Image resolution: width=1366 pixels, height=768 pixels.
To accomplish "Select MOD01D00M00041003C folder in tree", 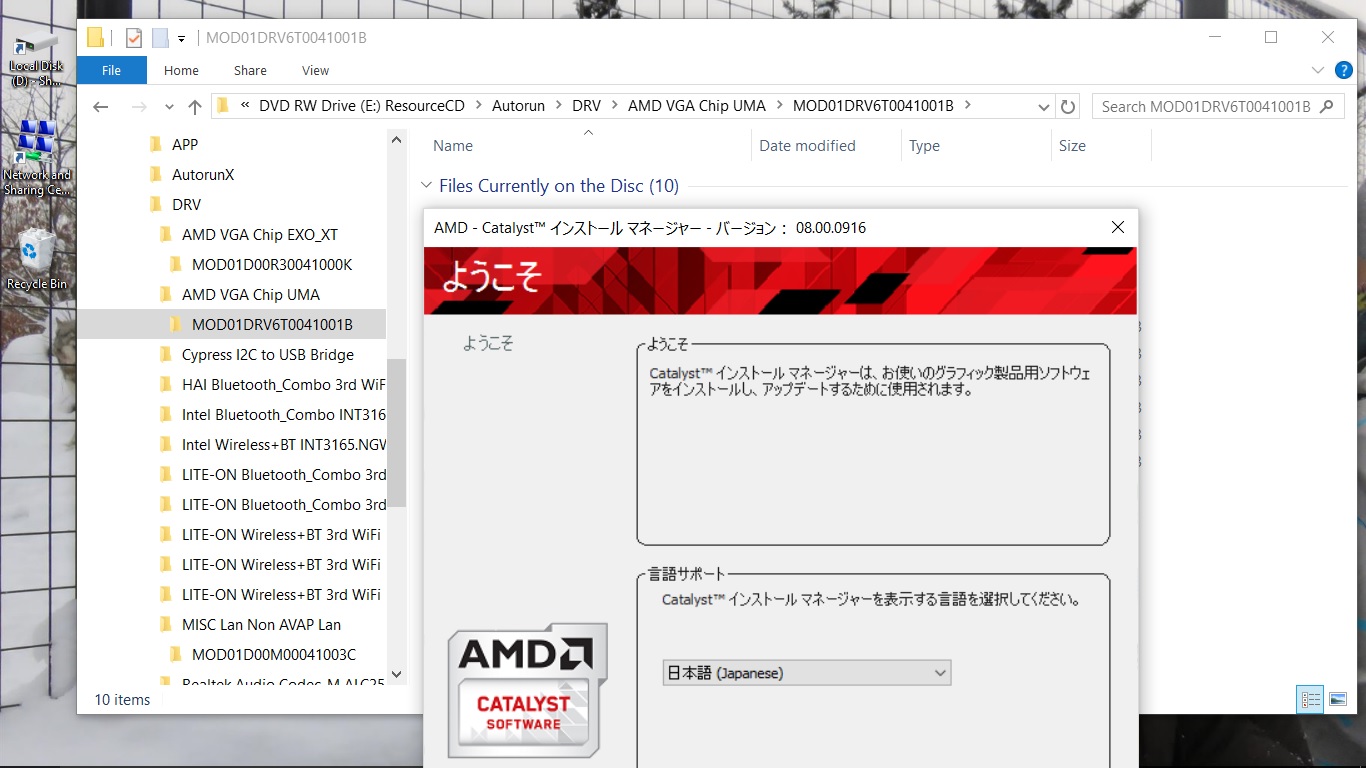I will [274, 654].
